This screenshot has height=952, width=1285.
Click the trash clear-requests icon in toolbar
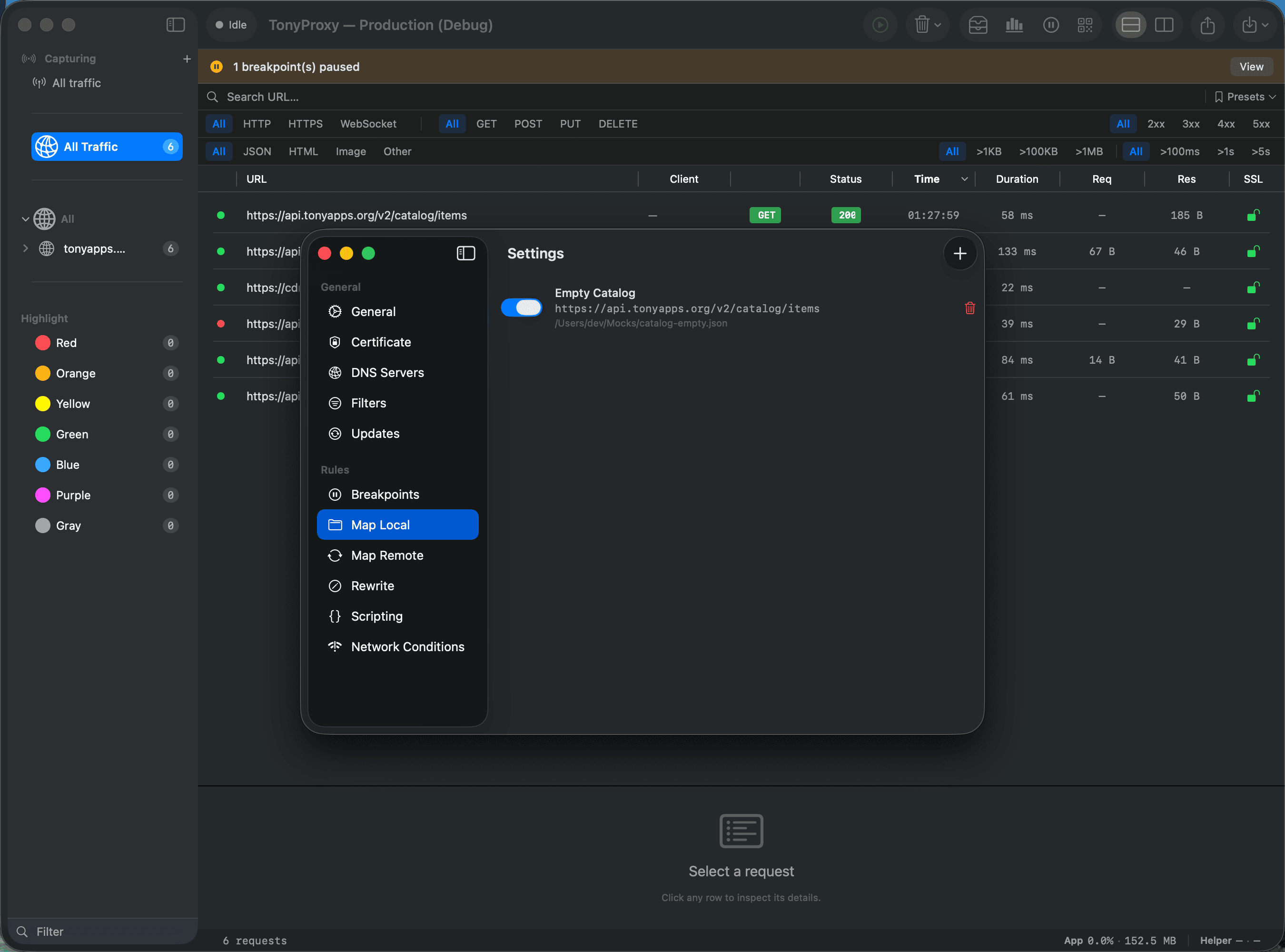click(x=922, y=25)
